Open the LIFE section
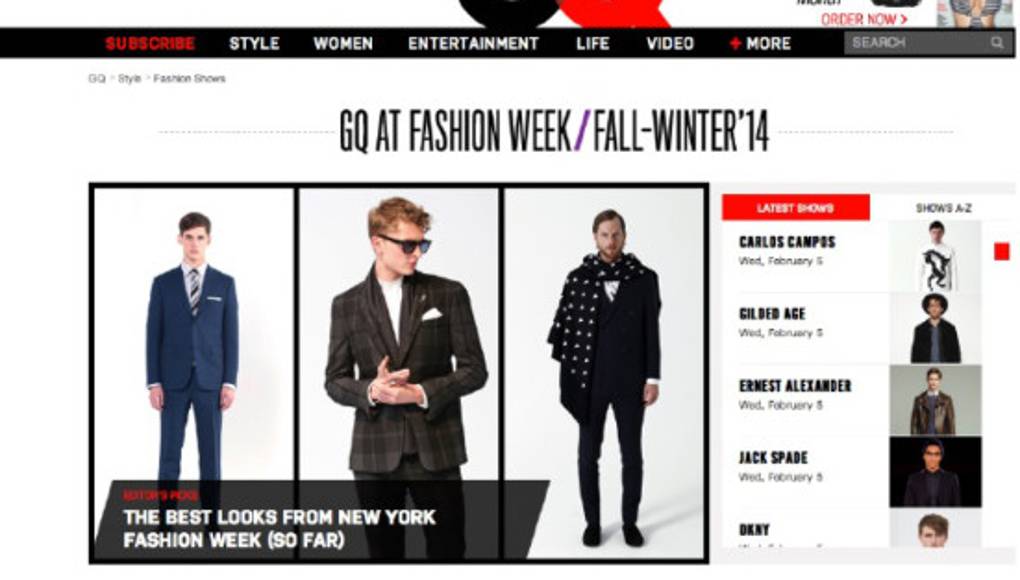This screenshot has width=1020, height=580. pyautogui.click(x=593, y=44)
